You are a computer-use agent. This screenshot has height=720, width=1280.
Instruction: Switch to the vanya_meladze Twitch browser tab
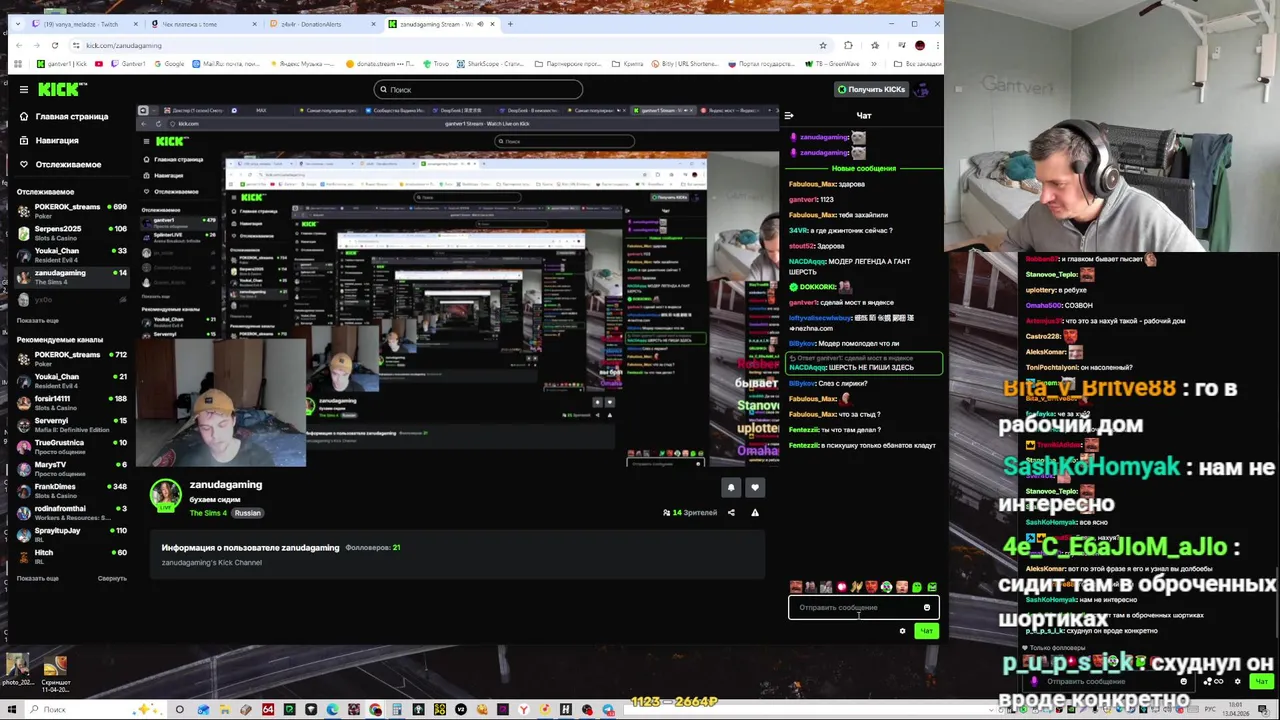click(81, 24)
